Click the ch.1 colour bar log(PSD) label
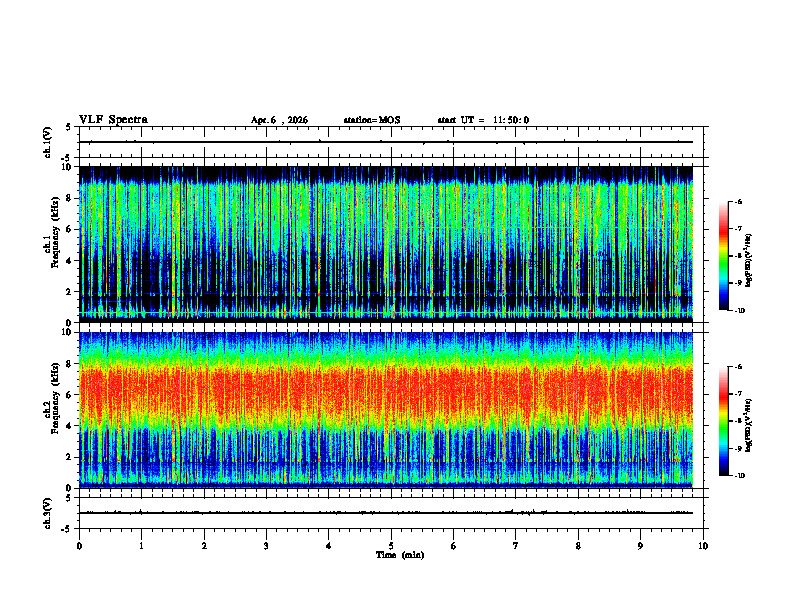The image size is (792, 612). coord(749,261)
